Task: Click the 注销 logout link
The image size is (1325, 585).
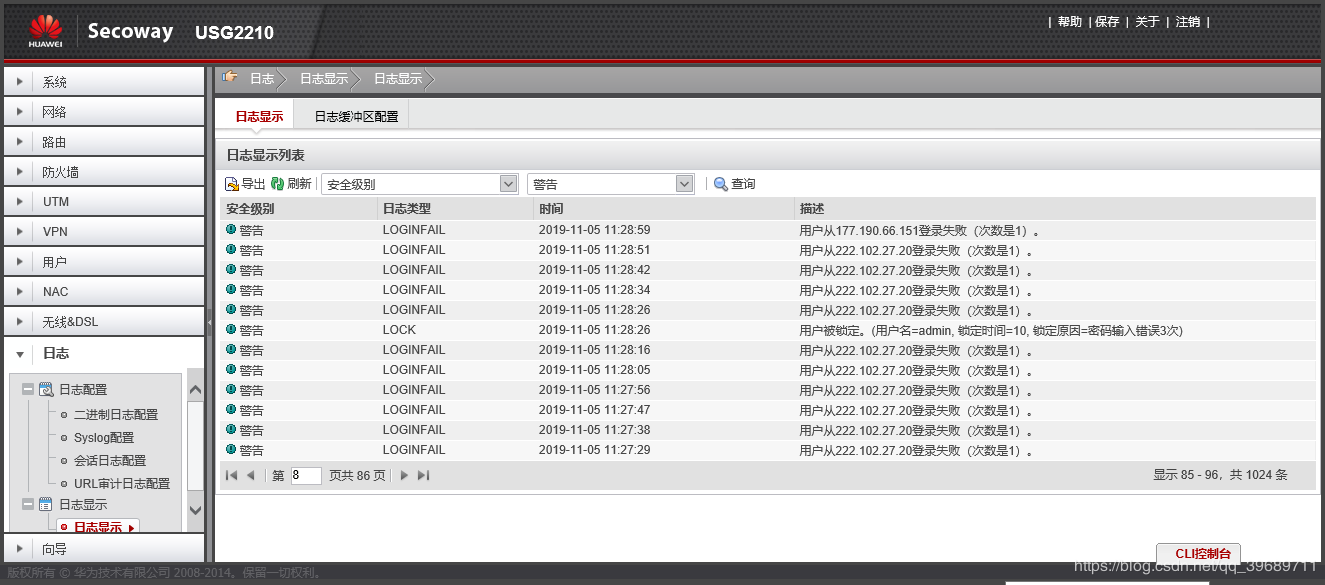Action: [1188, 22]
